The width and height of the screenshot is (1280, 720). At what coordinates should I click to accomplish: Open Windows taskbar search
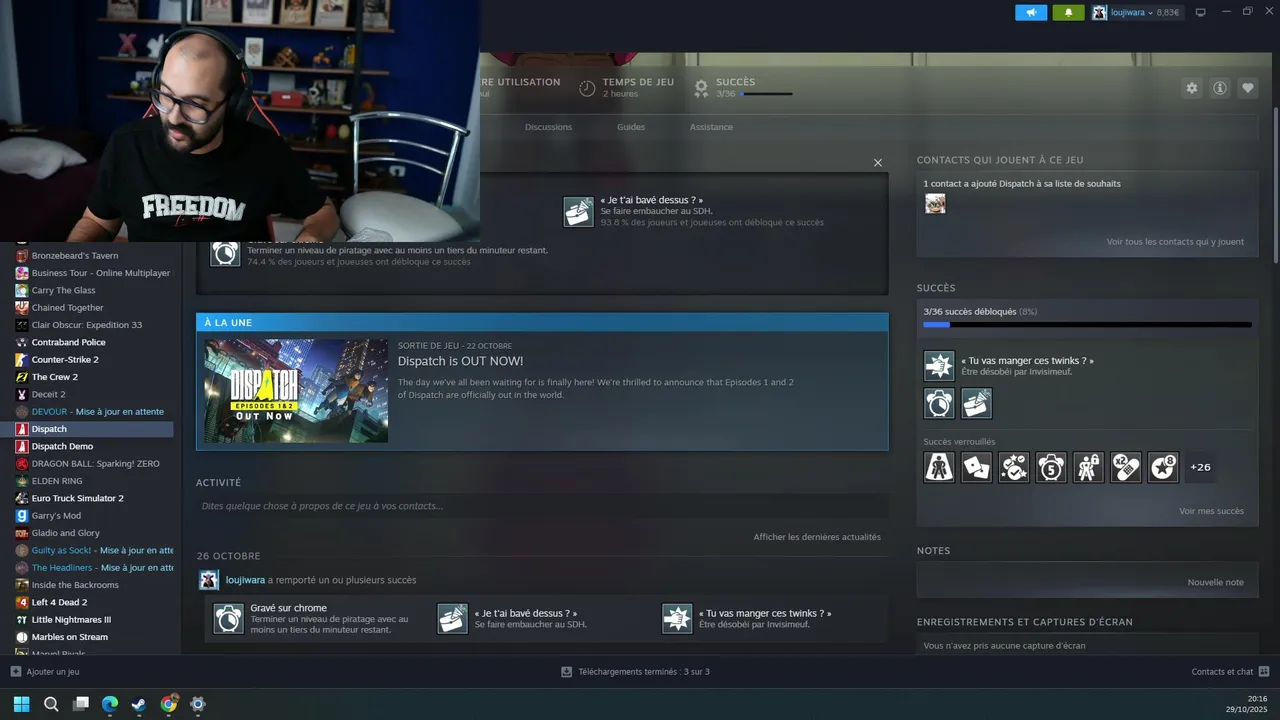click(x=51, y=704)
